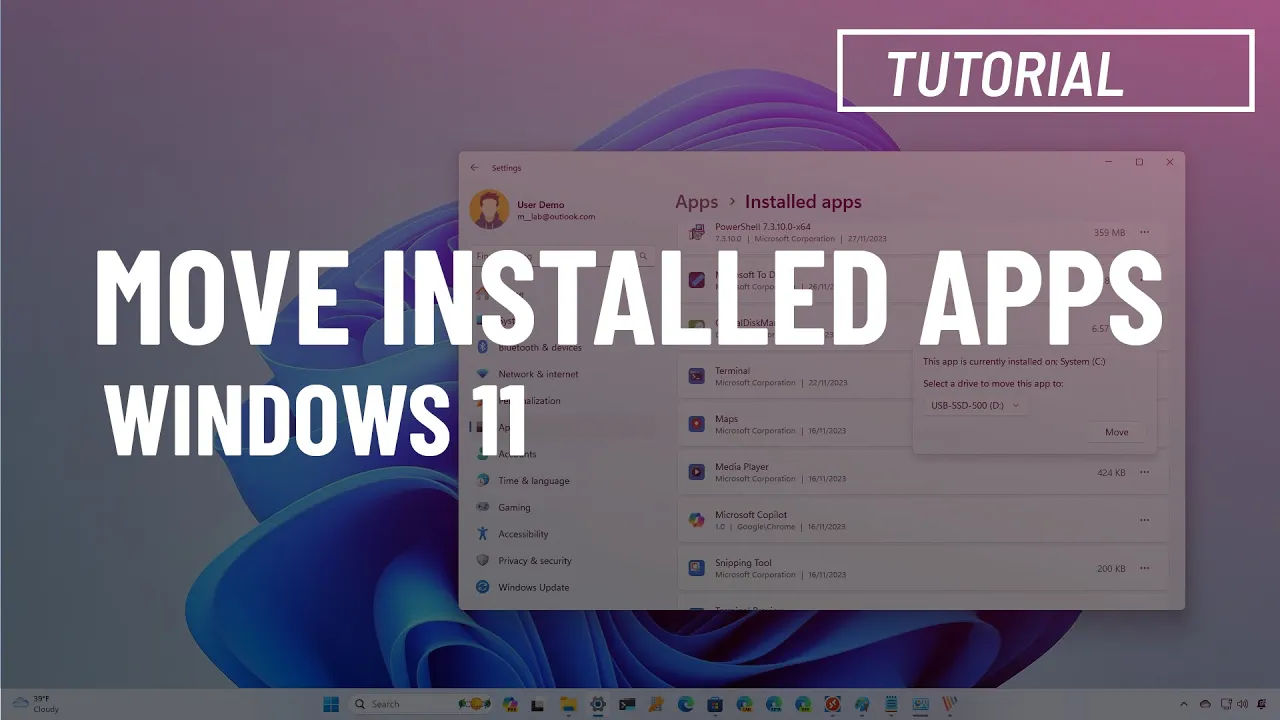
Task: Click the Gaming controller icon
Action: coord(483,507)
